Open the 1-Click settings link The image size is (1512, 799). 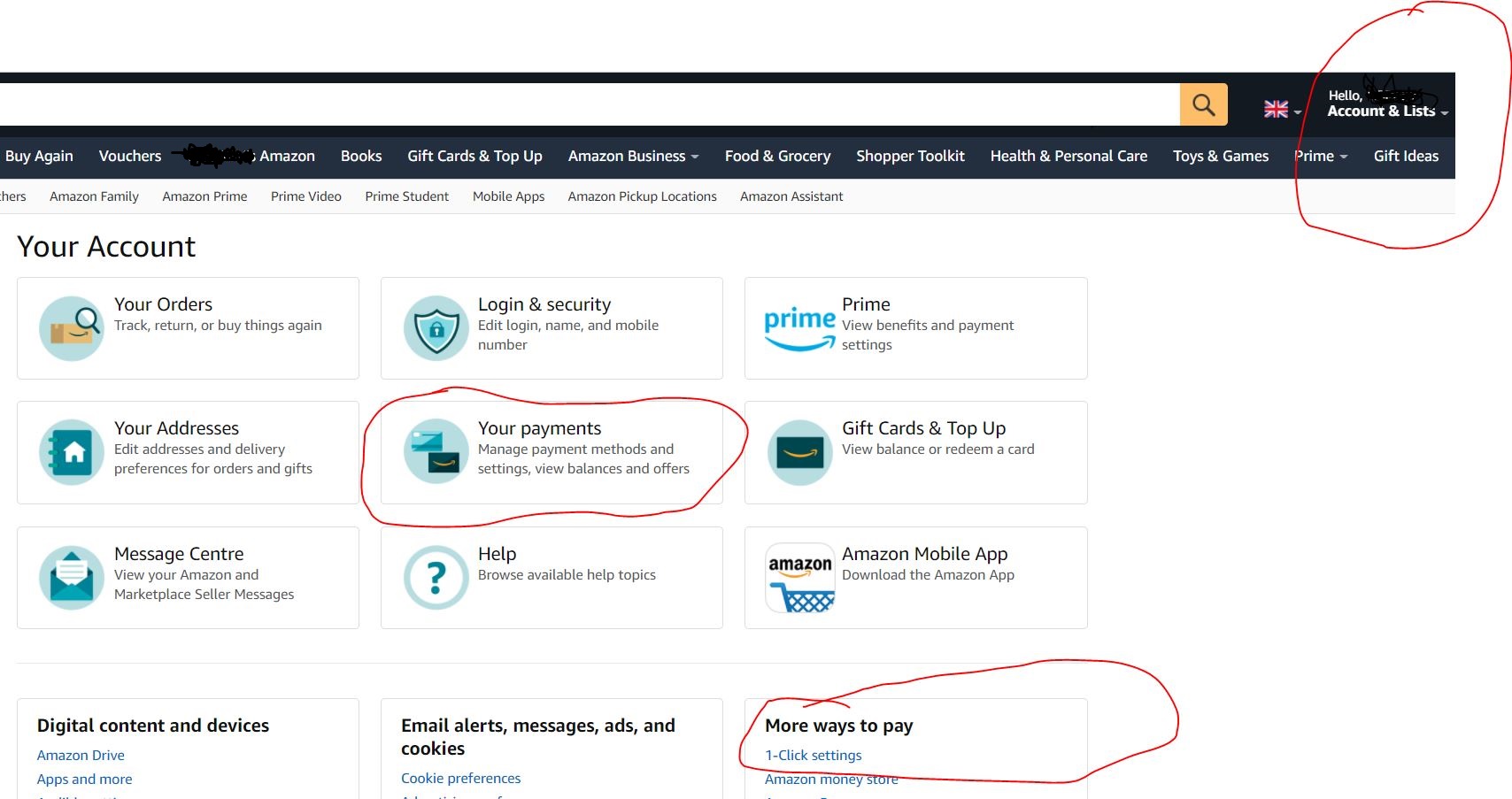click(x=813, y=756)
